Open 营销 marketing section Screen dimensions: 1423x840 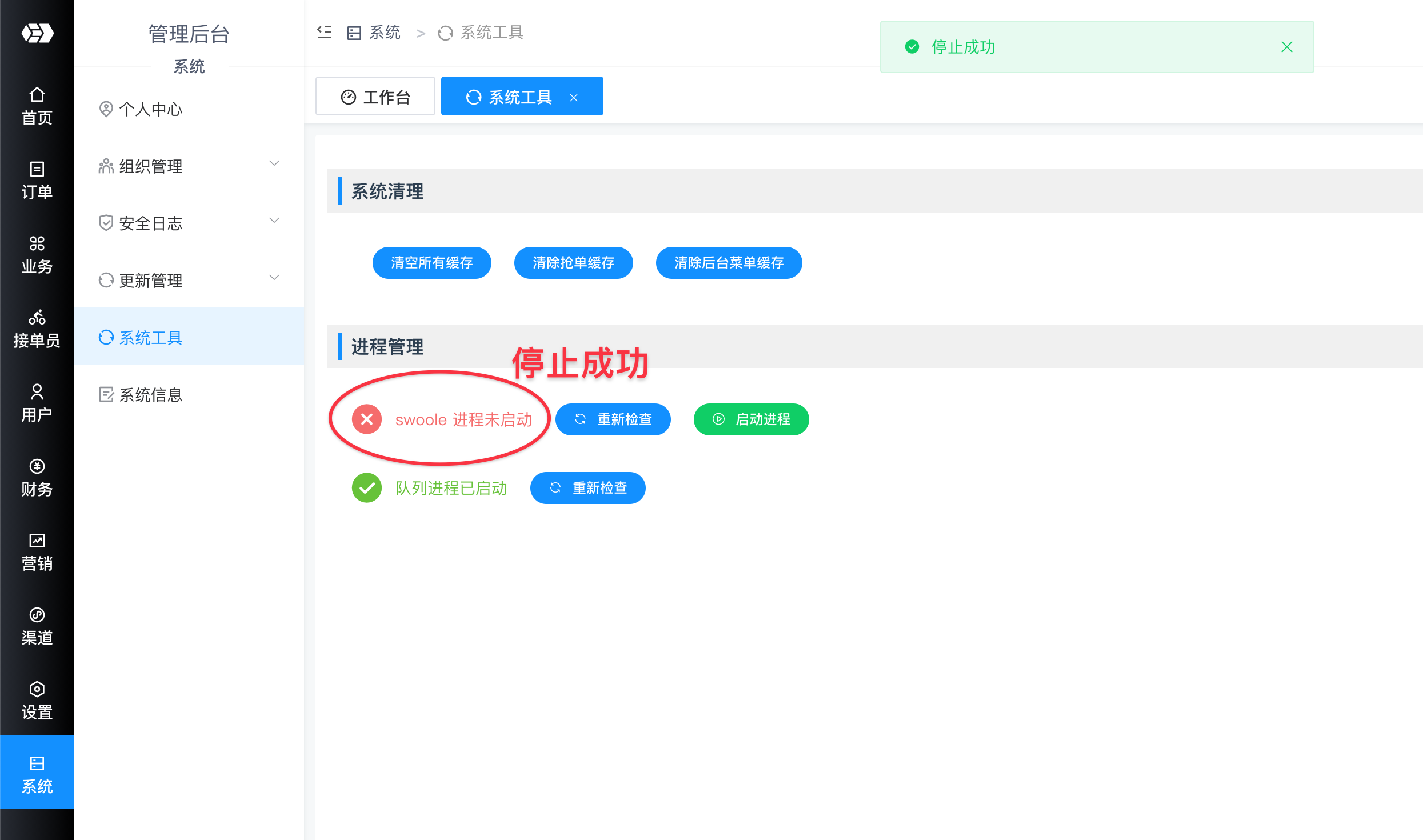[37, 552]
